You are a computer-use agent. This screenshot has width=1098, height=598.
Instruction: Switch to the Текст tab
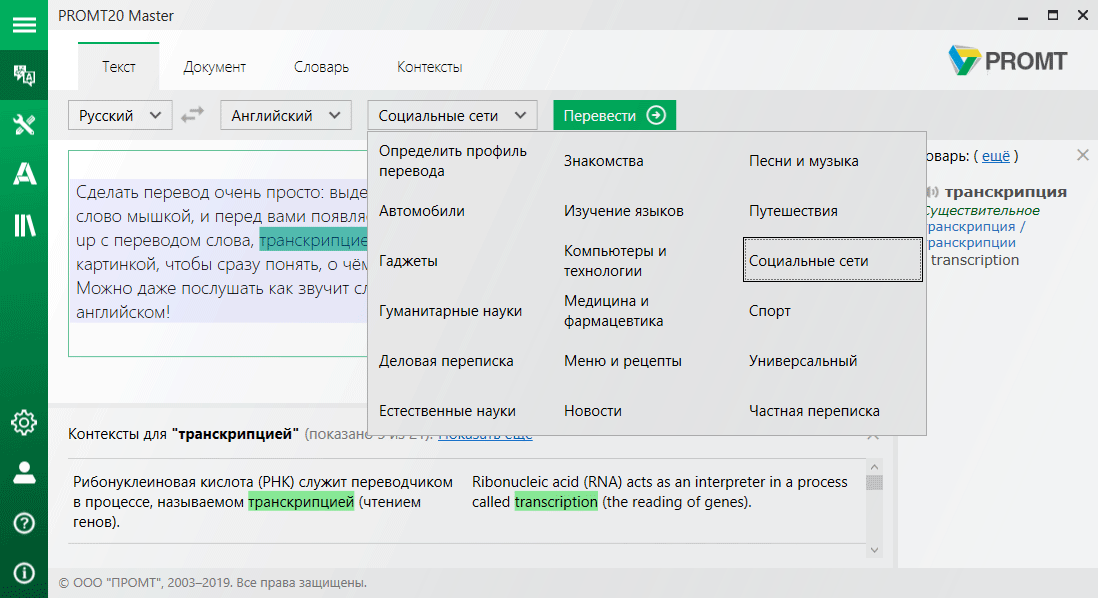(118, 67)
